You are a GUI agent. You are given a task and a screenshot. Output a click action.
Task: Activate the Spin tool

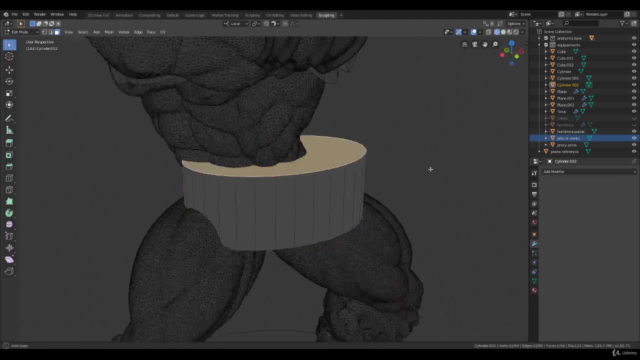(x=9, y=213)
